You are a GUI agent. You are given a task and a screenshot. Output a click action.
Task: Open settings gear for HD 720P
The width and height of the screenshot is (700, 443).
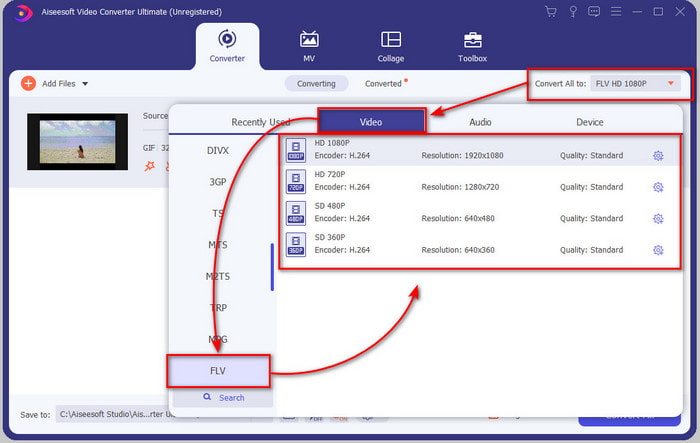[x=658, y=187]
